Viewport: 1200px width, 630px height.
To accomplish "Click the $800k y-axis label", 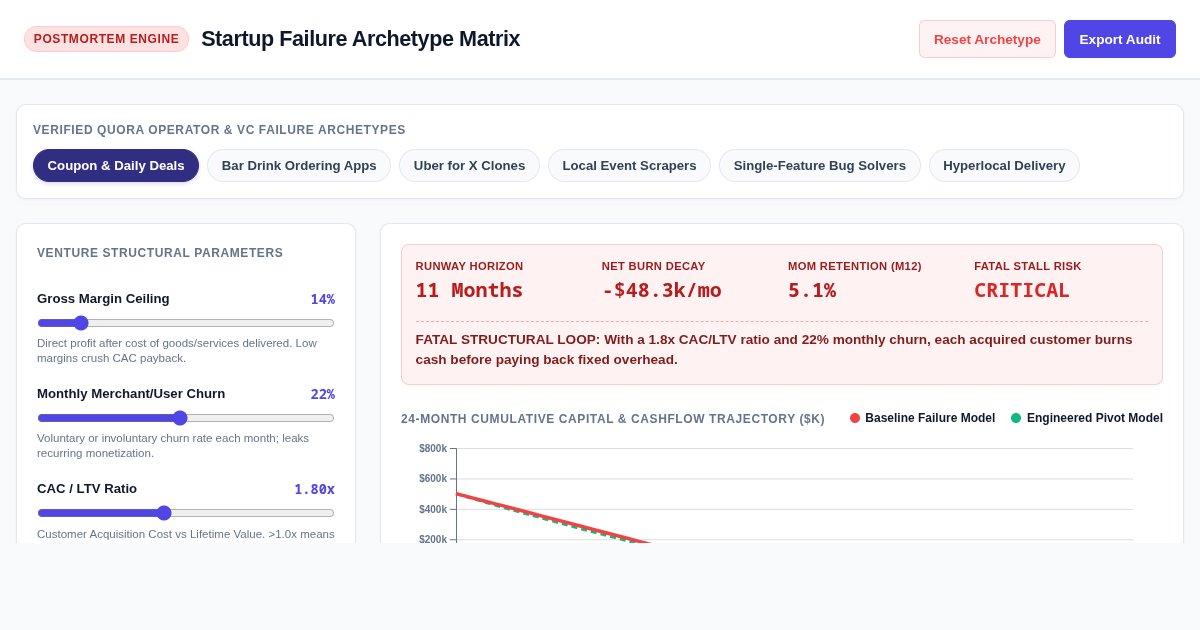I will click(433, 448).
